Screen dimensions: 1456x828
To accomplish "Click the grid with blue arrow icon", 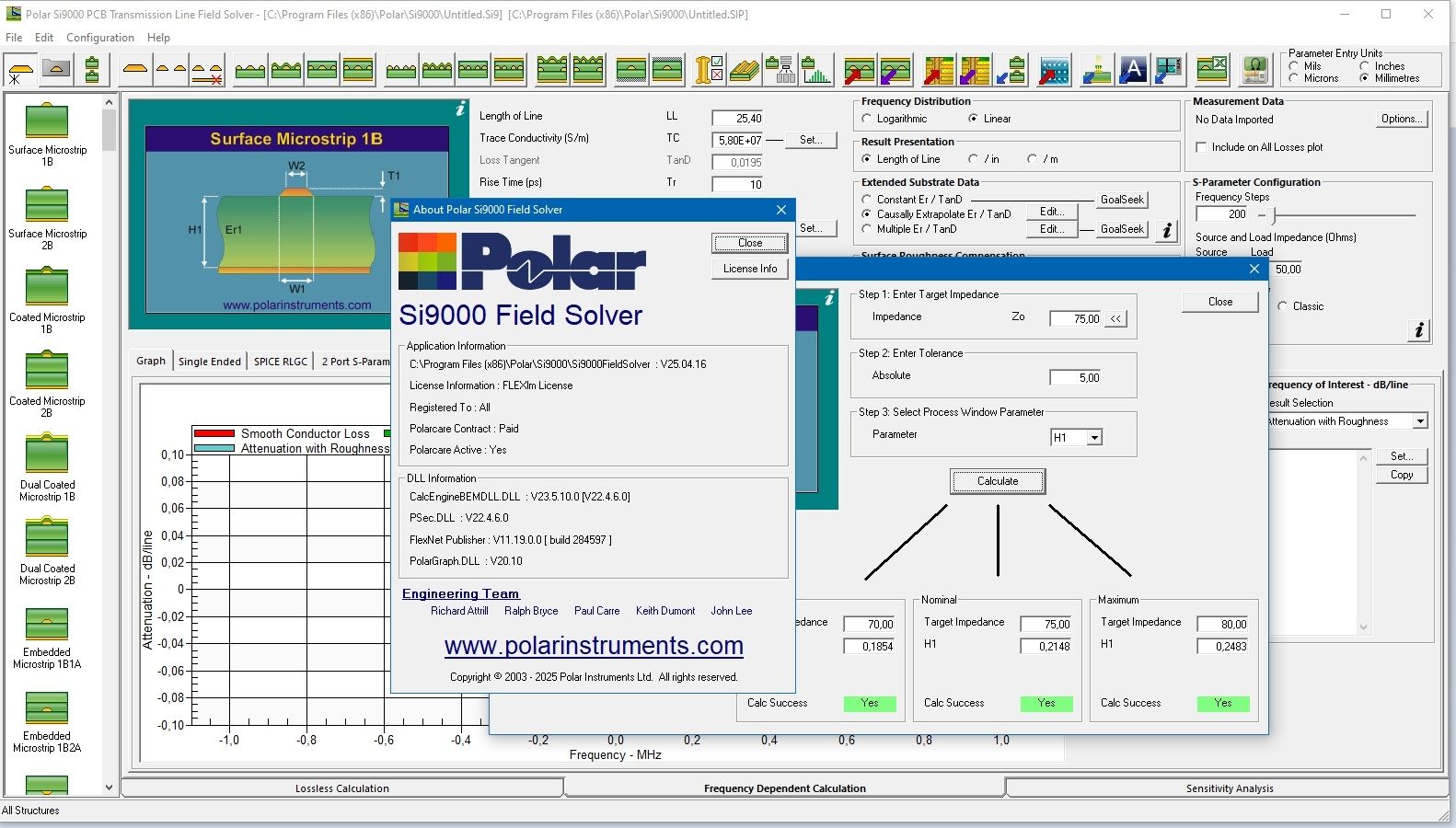I will point(1169,70).
